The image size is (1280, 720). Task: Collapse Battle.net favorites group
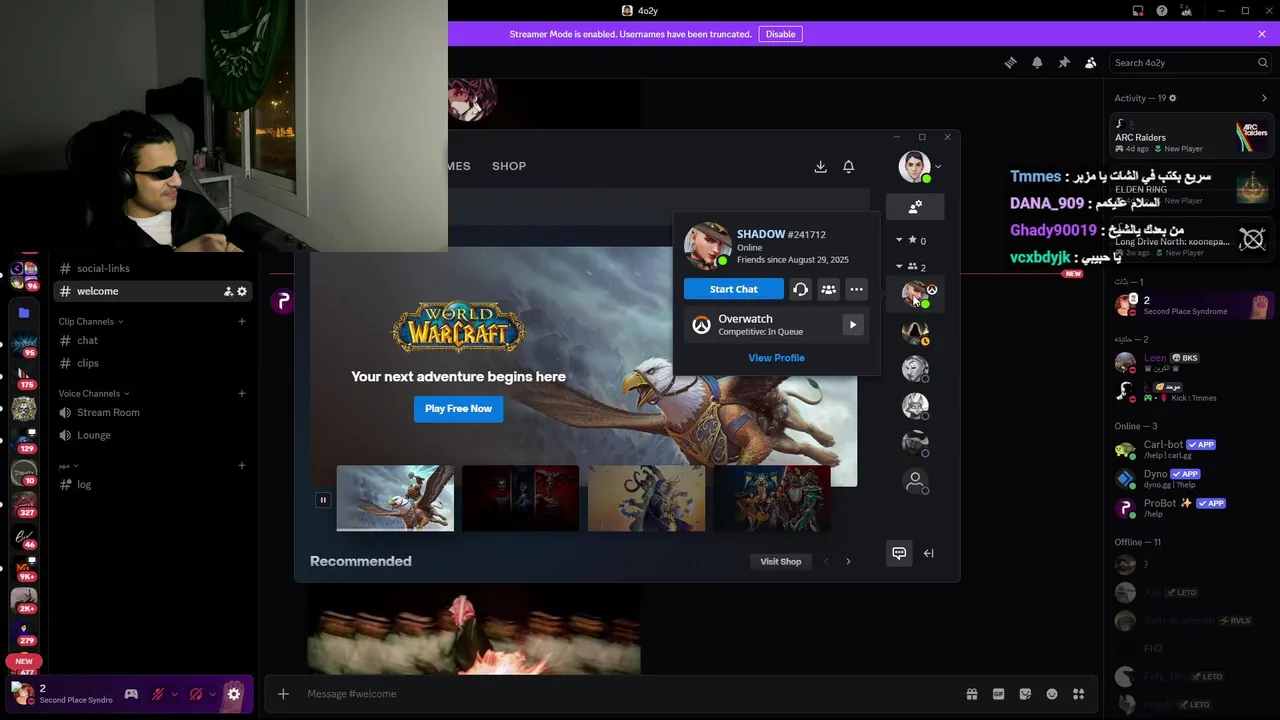tap(898, 240)
